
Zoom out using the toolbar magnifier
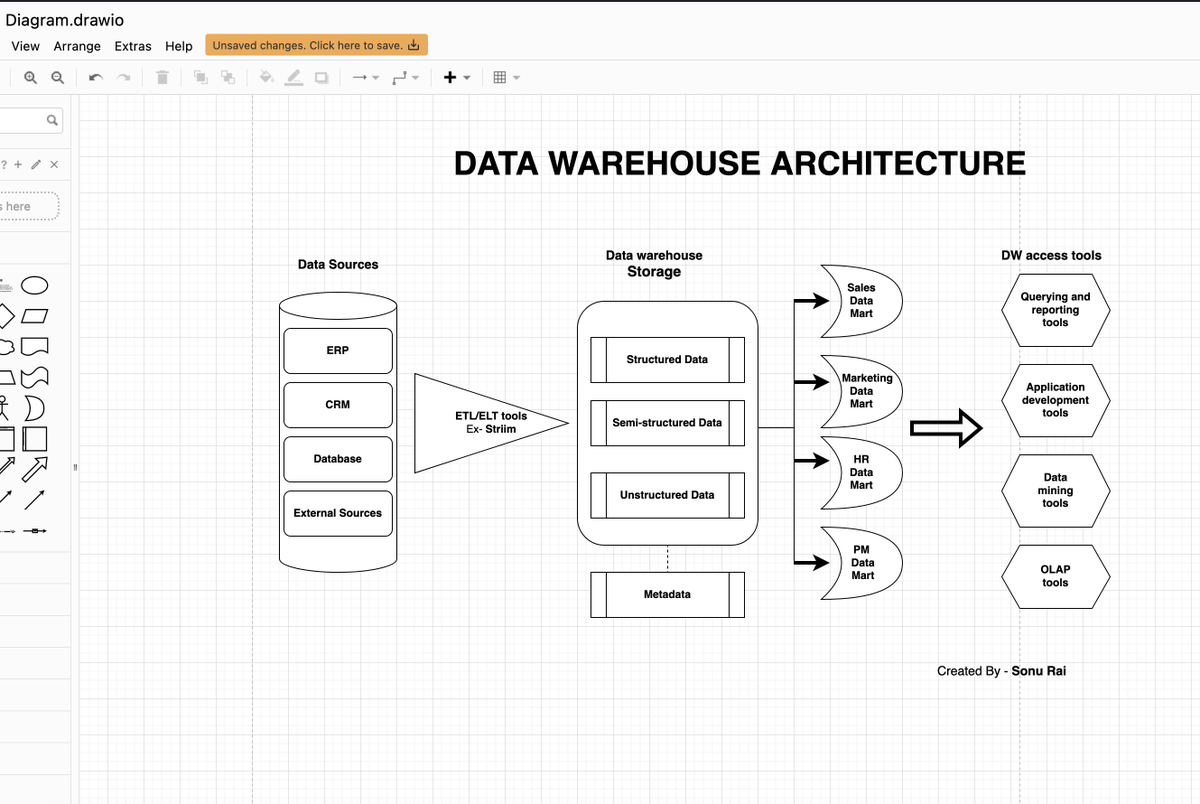click(58, 77)
